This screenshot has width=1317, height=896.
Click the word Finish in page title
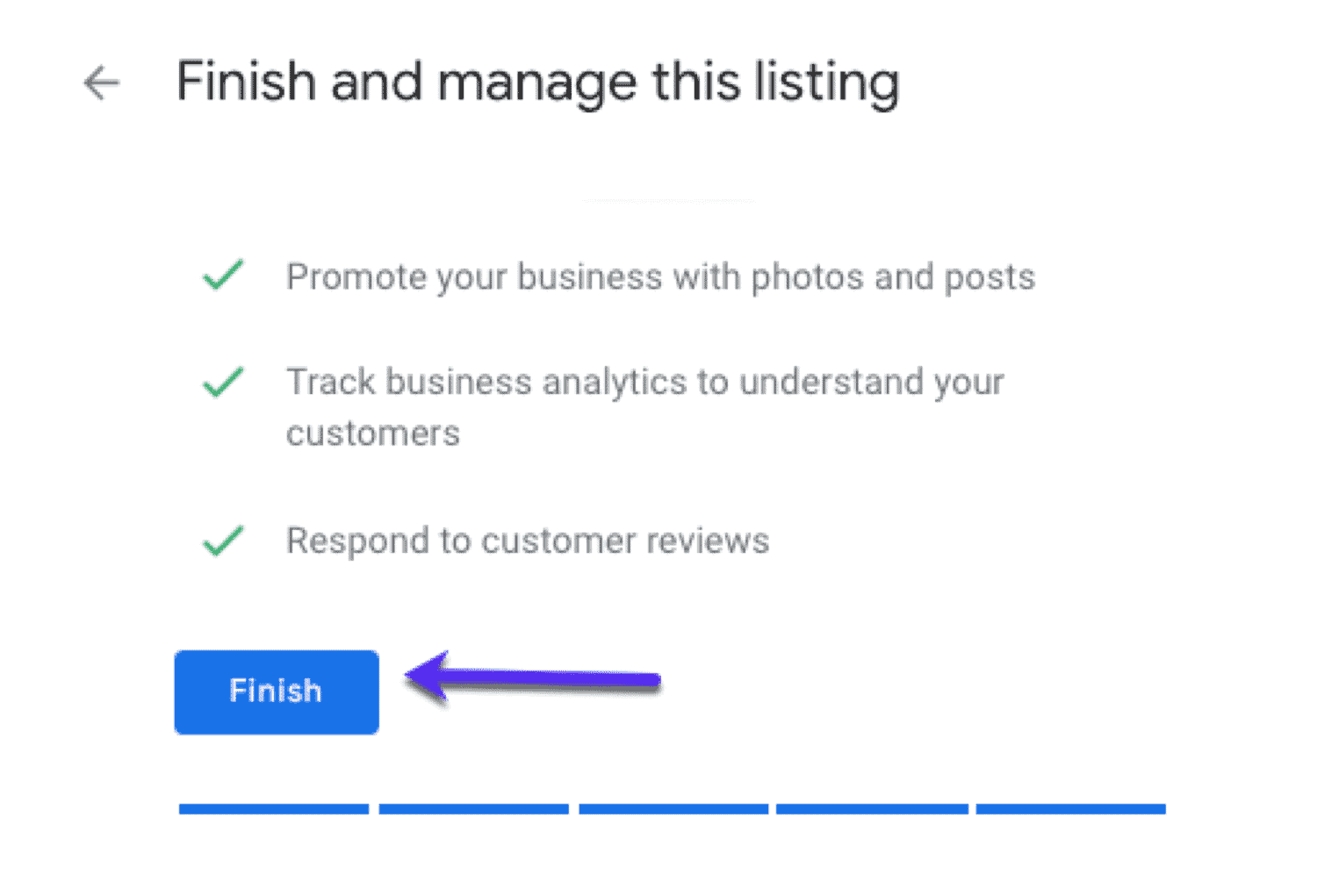247,82
